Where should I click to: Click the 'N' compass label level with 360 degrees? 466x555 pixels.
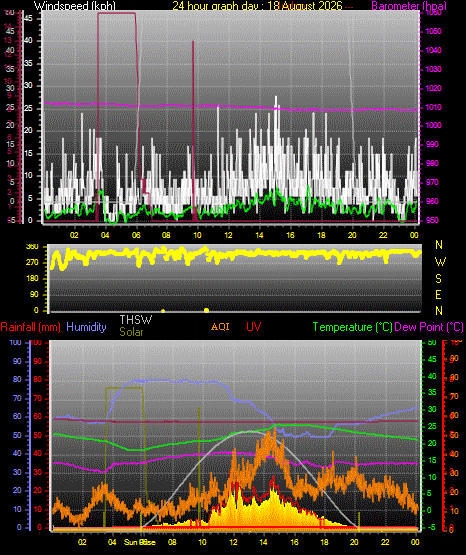[x=439, y=245]
